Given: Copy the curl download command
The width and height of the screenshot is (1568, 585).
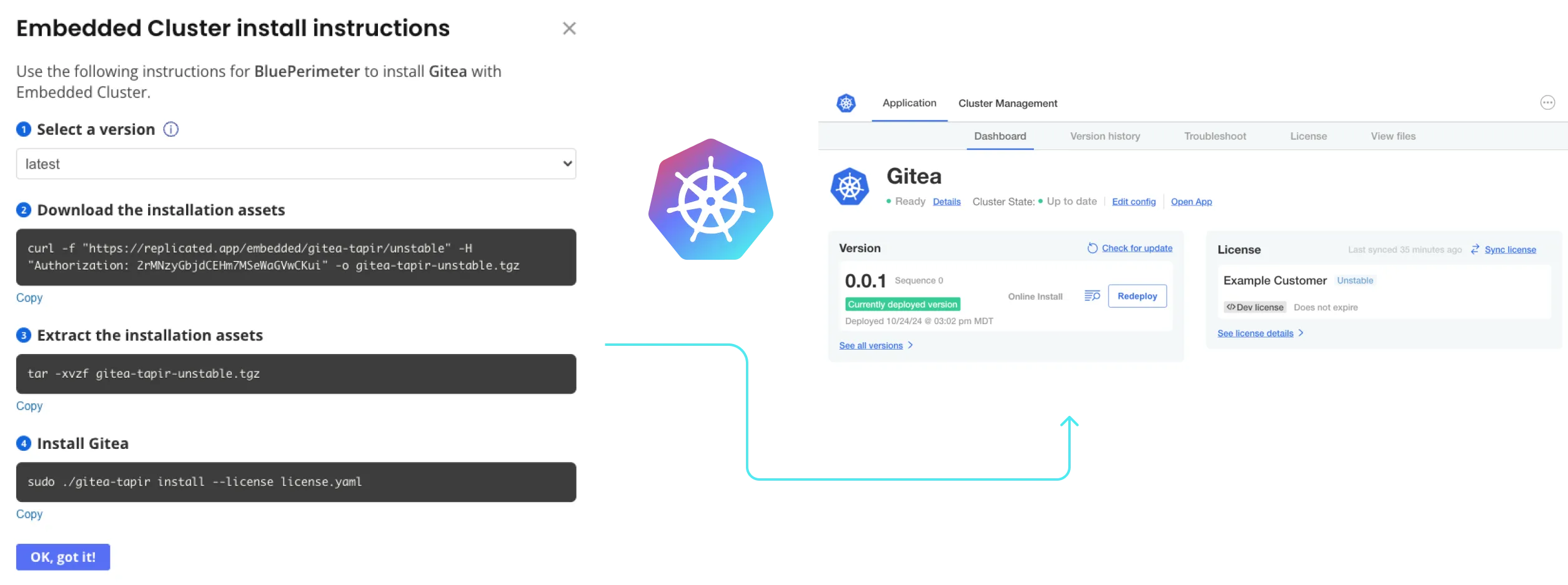Looking at the screenshot, I should (29, 298).
